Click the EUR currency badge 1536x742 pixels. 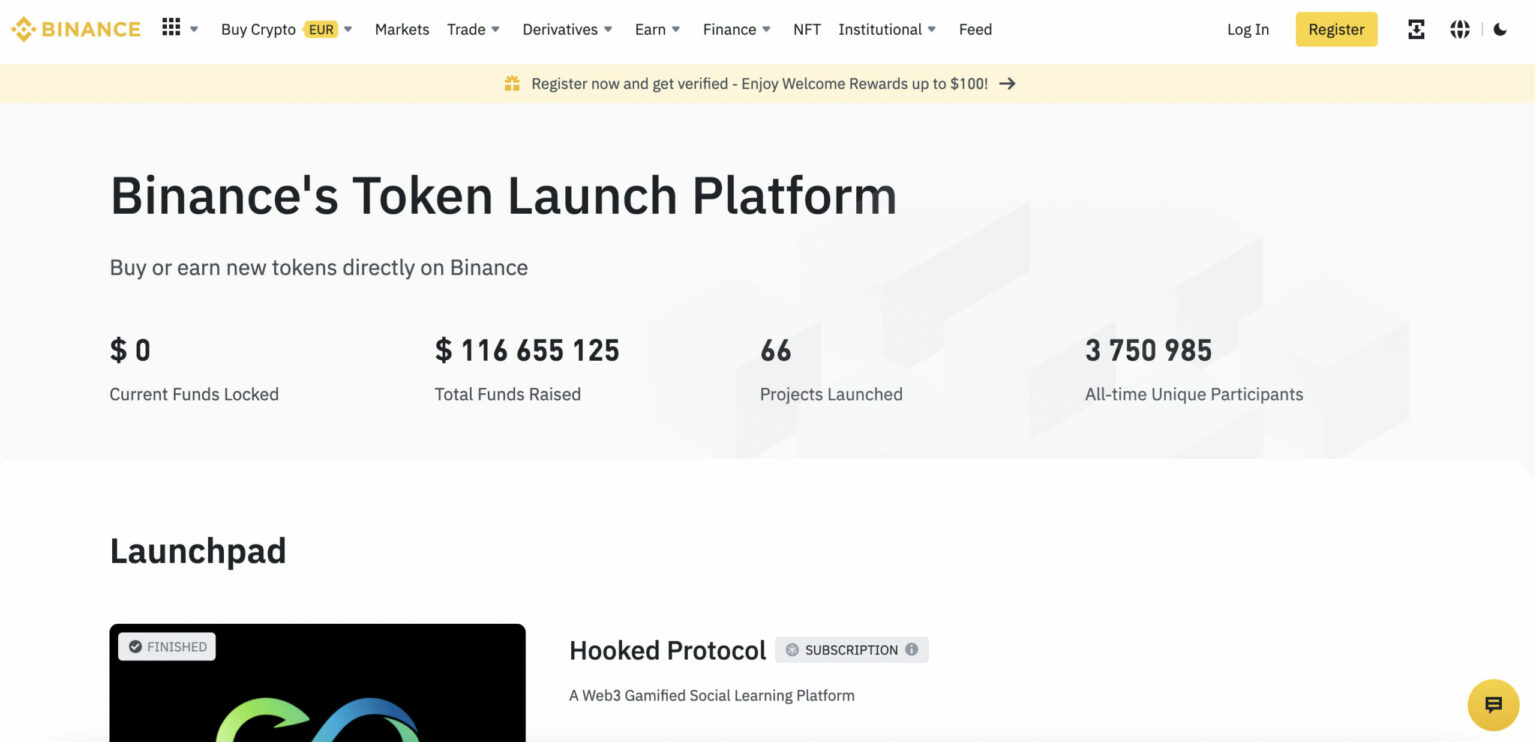point(321,29)
